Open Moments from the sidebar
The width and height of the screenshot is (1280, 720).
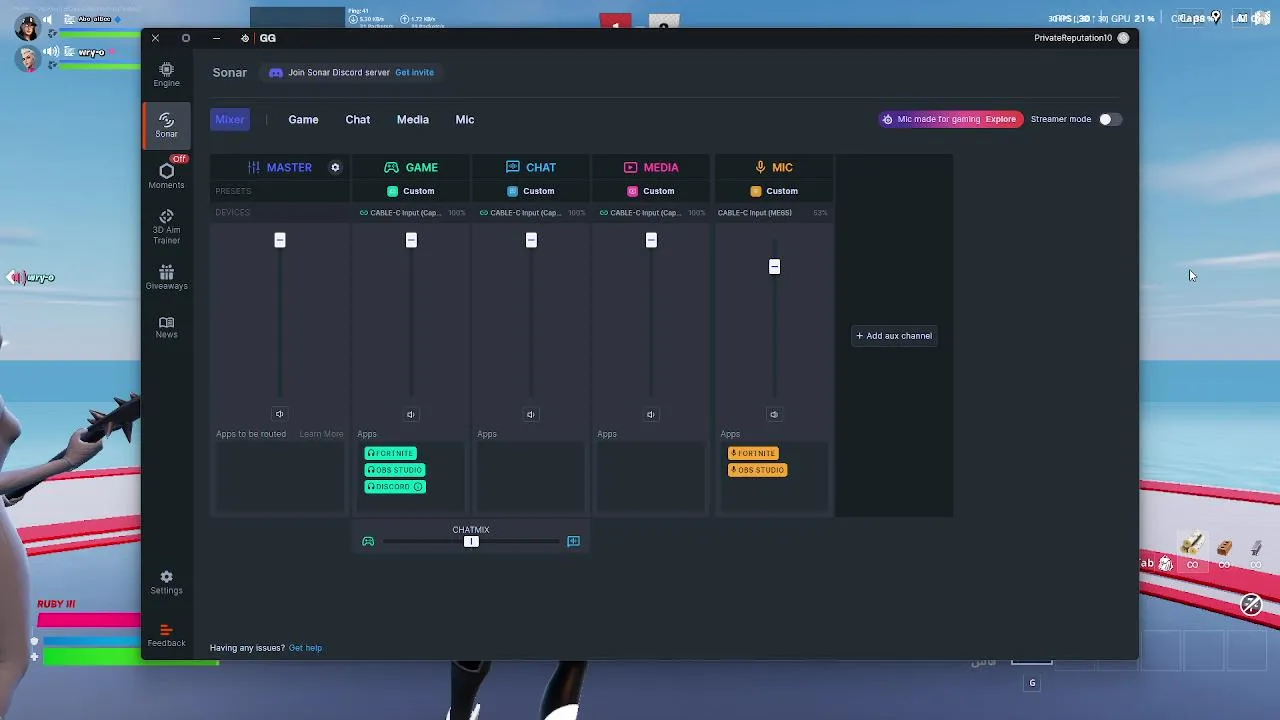click(x=166, y=175)
